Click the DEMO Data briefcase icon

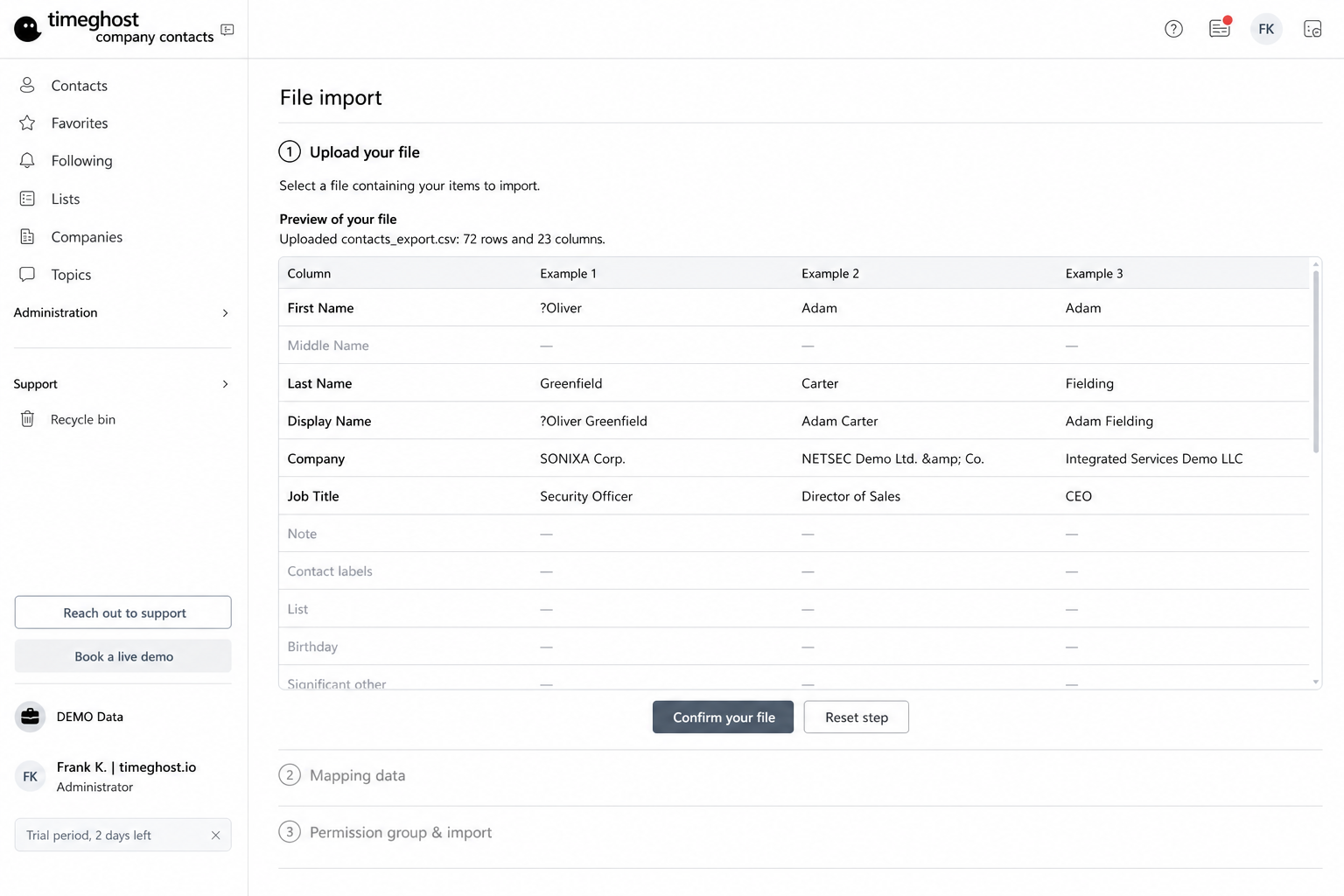(31, 717)
